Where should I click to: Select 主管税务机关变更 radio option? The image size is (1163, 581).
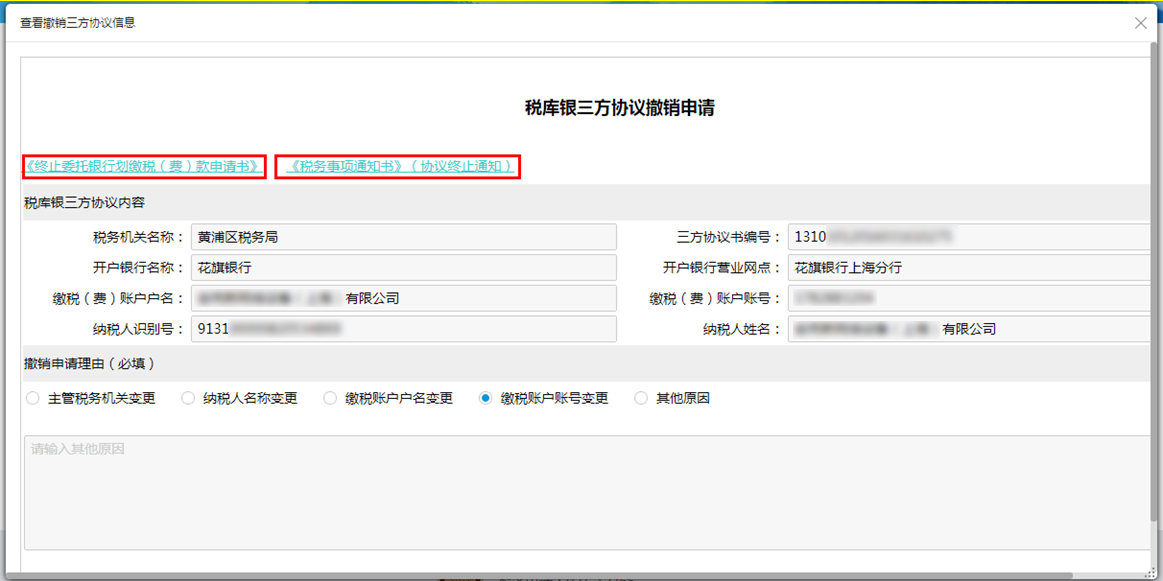pyautogui.click(x=33, y=398)
